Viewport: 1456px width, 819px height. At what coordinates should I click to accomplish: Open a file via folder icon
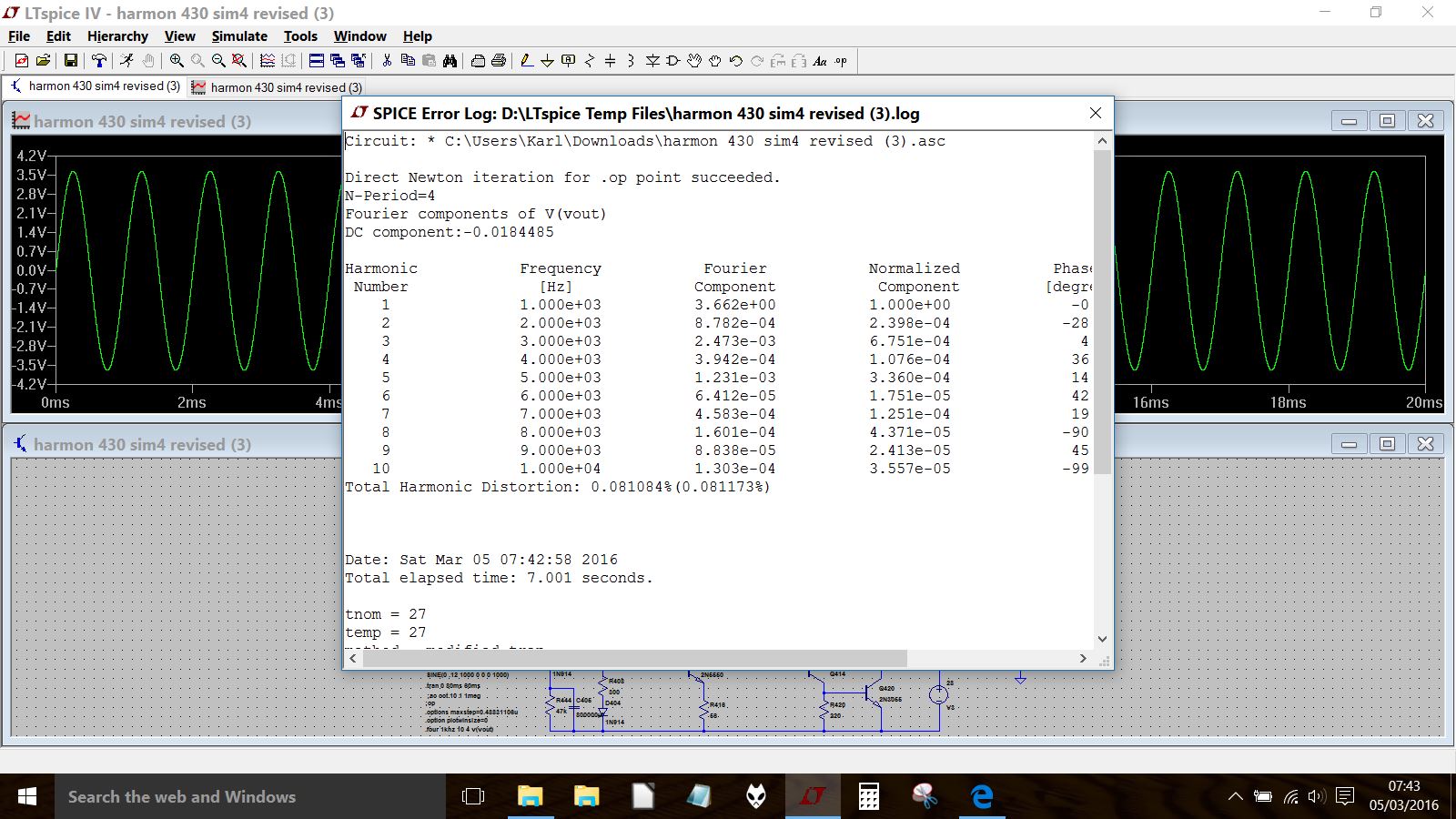43,61
